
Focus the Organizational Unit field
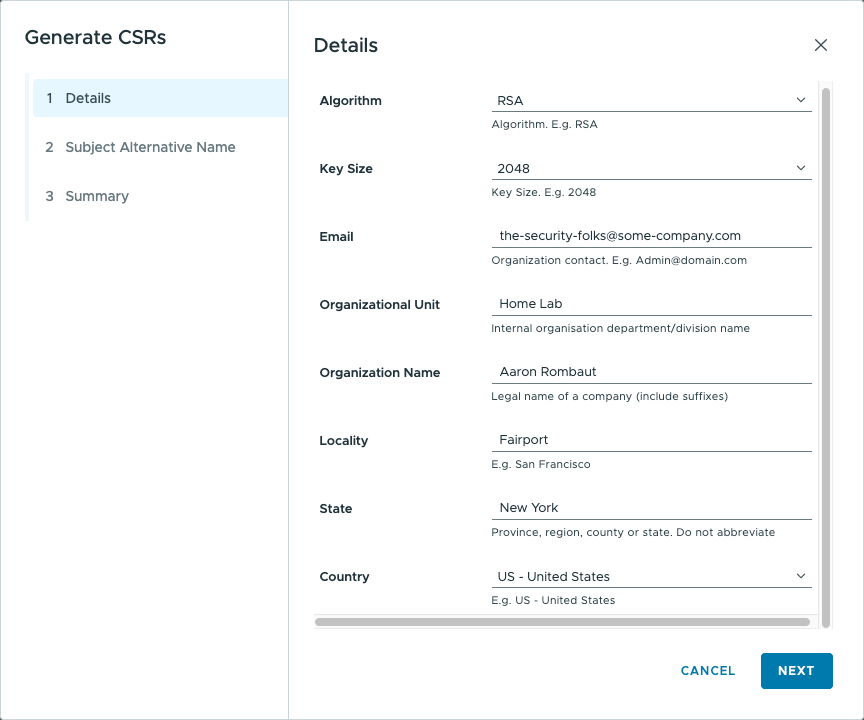pos(651,304)
